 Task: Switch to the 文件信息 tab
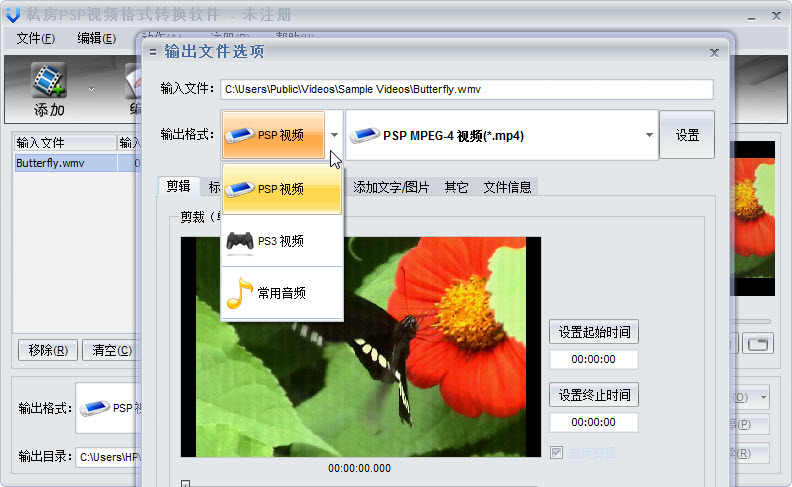pyautogui.click(x=507, y=187)
